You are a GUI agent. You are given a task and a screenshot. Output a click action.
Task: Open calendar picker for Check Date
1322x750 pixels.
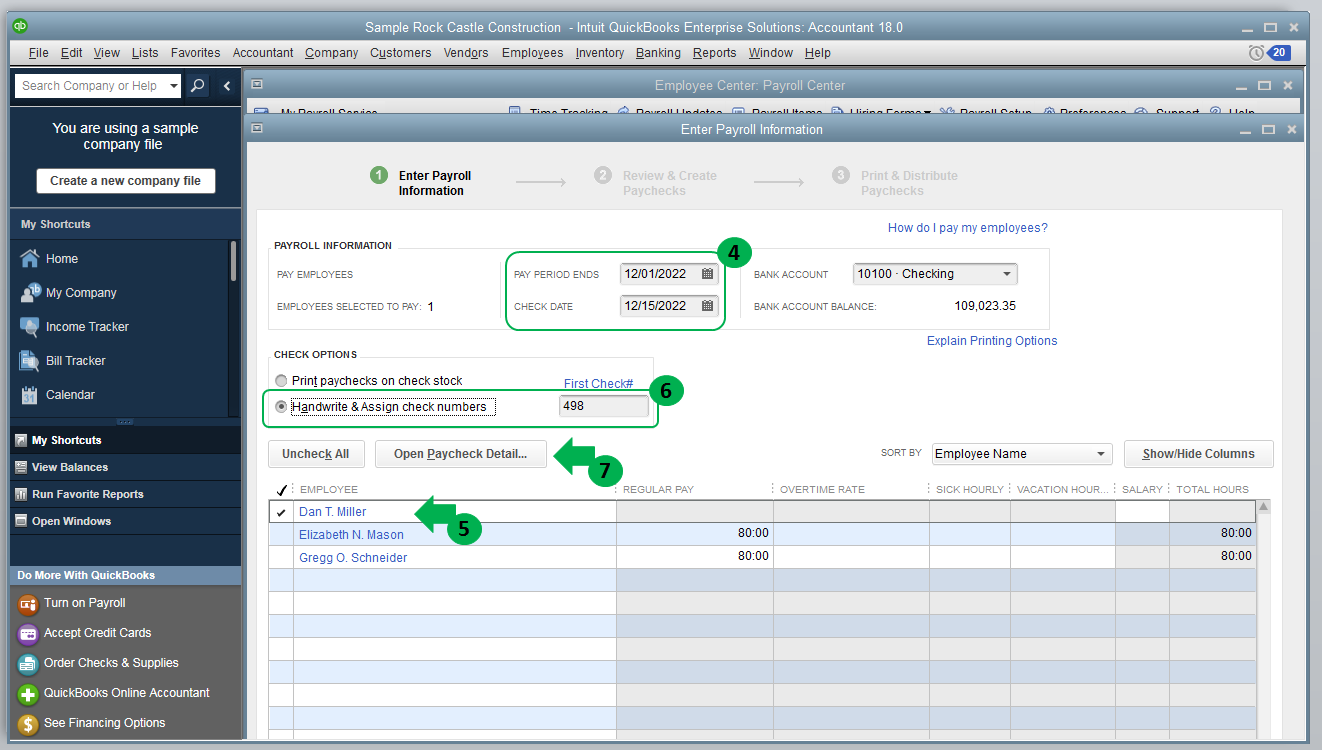pos(707,306)
